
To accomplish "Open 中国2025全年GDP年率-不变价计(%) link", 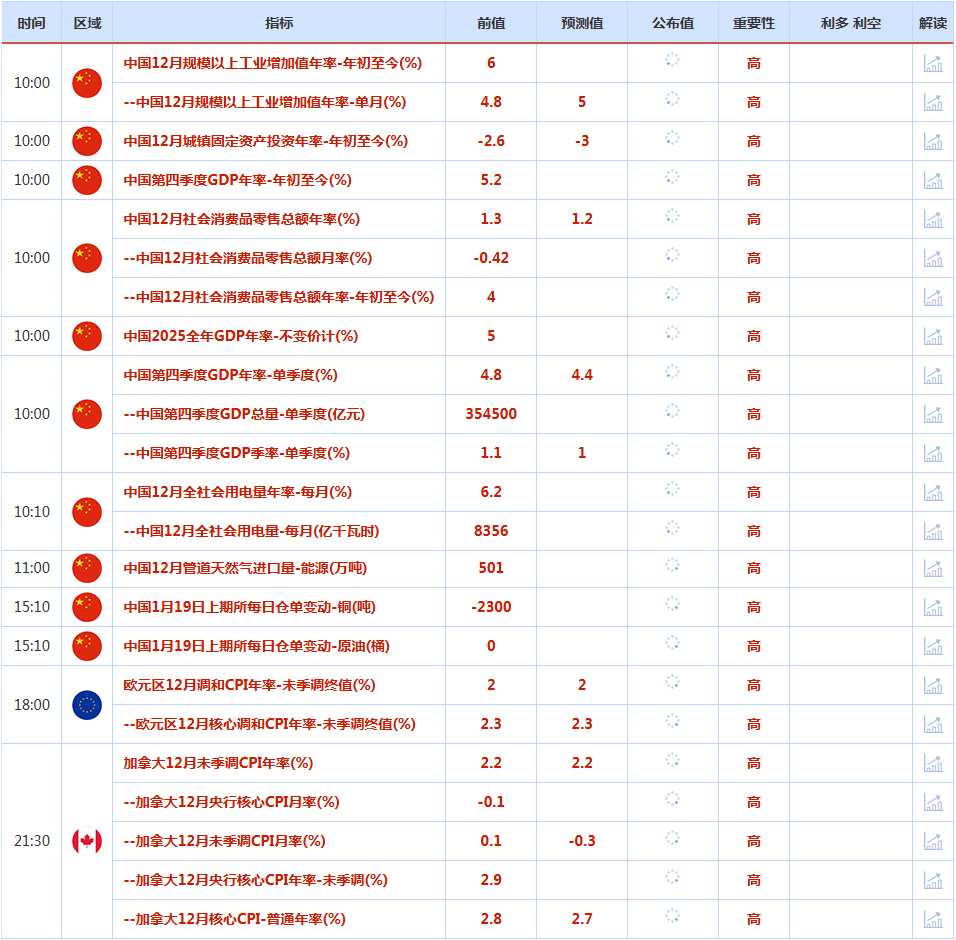I will pyautogui.click(x=241, y=336).
